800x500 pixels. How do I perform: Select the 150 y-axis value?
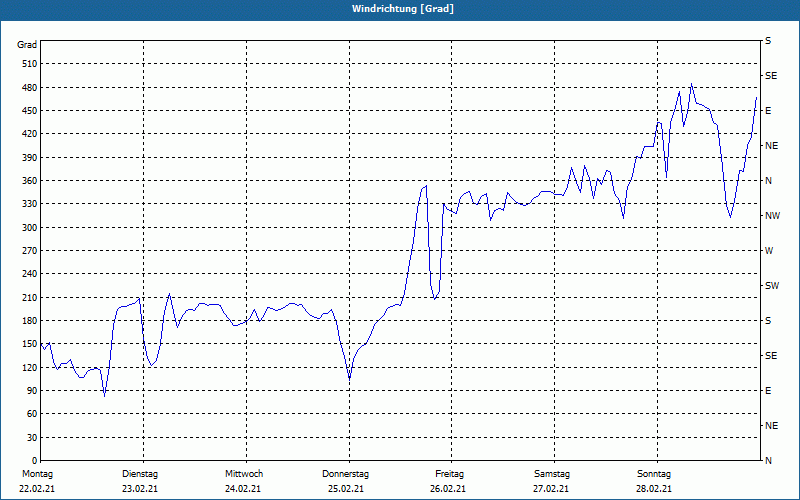(x=30, y=343)
